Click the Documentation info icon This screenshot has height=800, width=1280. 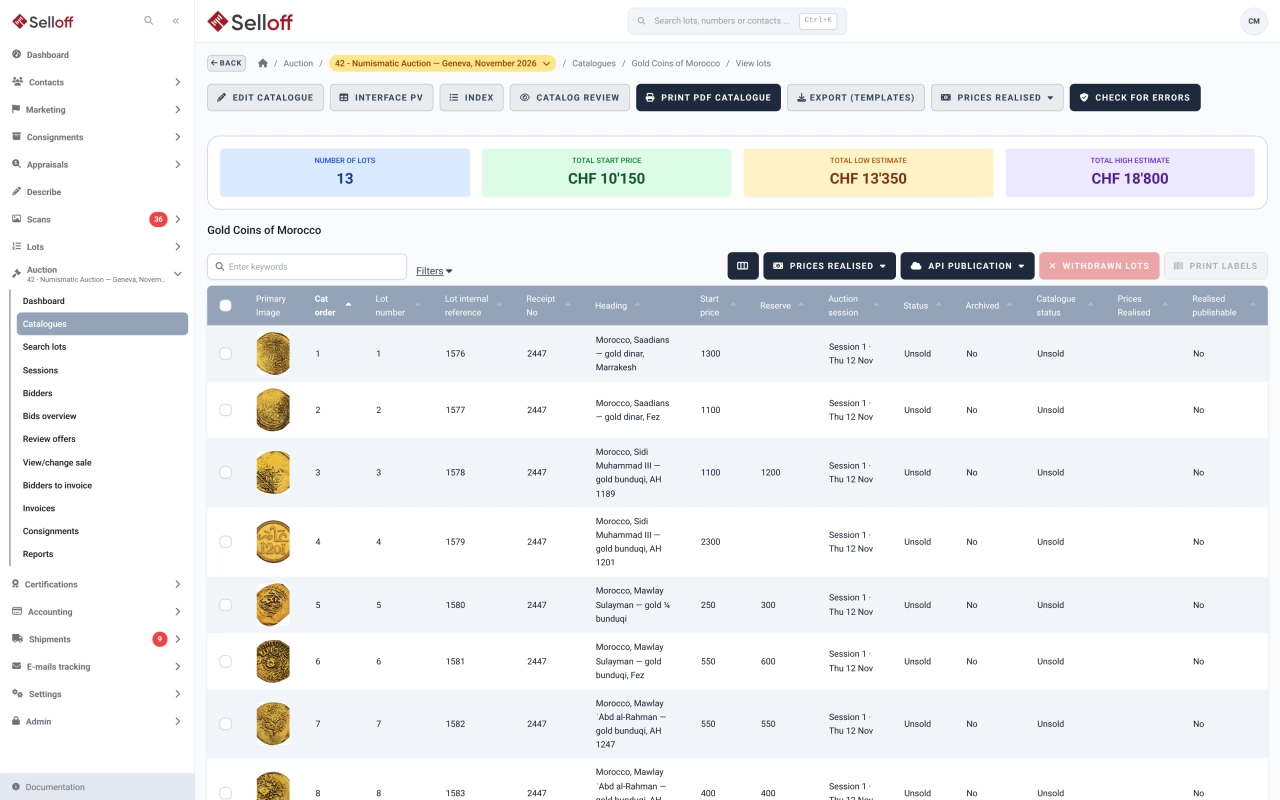click(16, 787)
